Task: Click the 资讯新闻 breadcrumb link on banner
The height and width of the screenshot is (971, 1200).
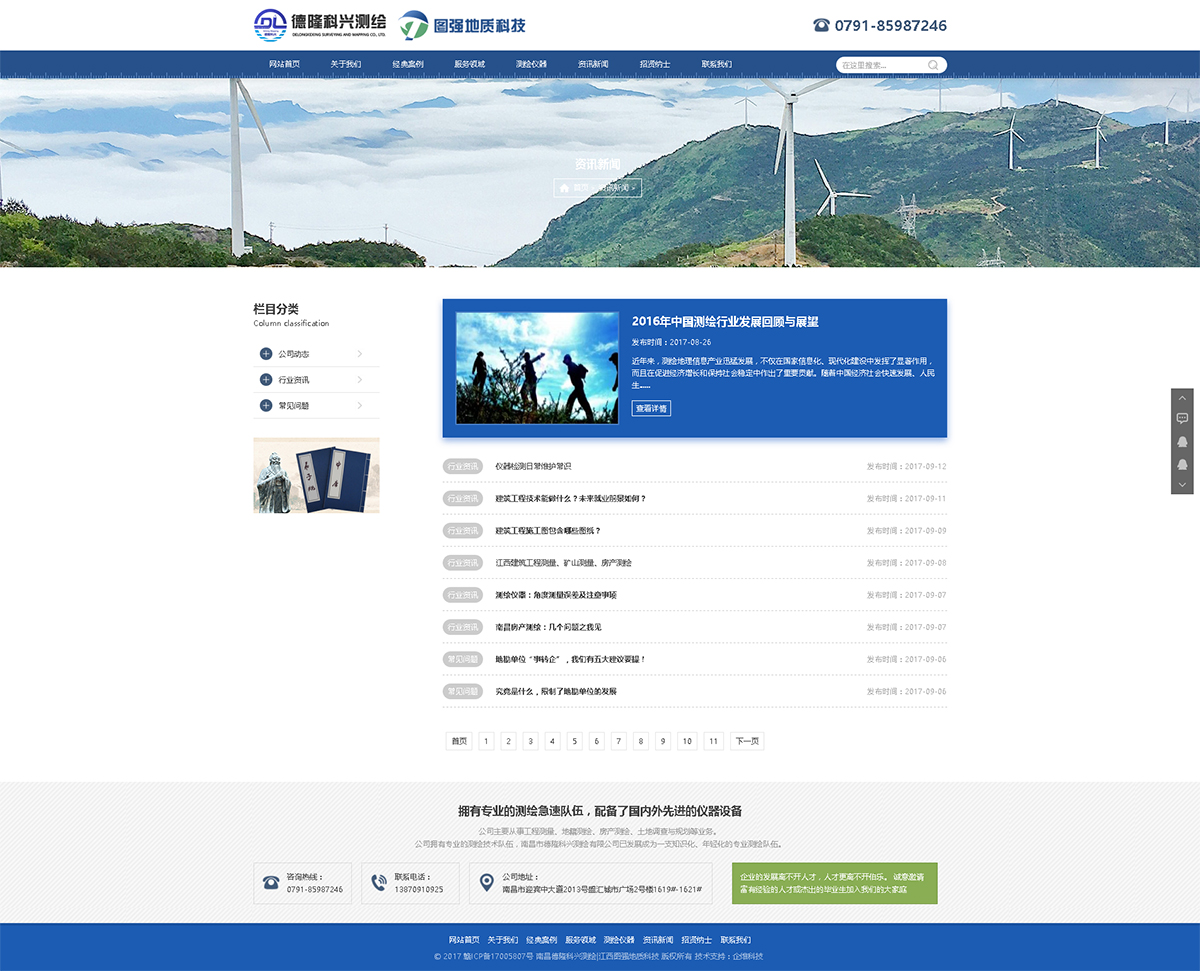Action: pyautogui.click(x=614, y=188)
